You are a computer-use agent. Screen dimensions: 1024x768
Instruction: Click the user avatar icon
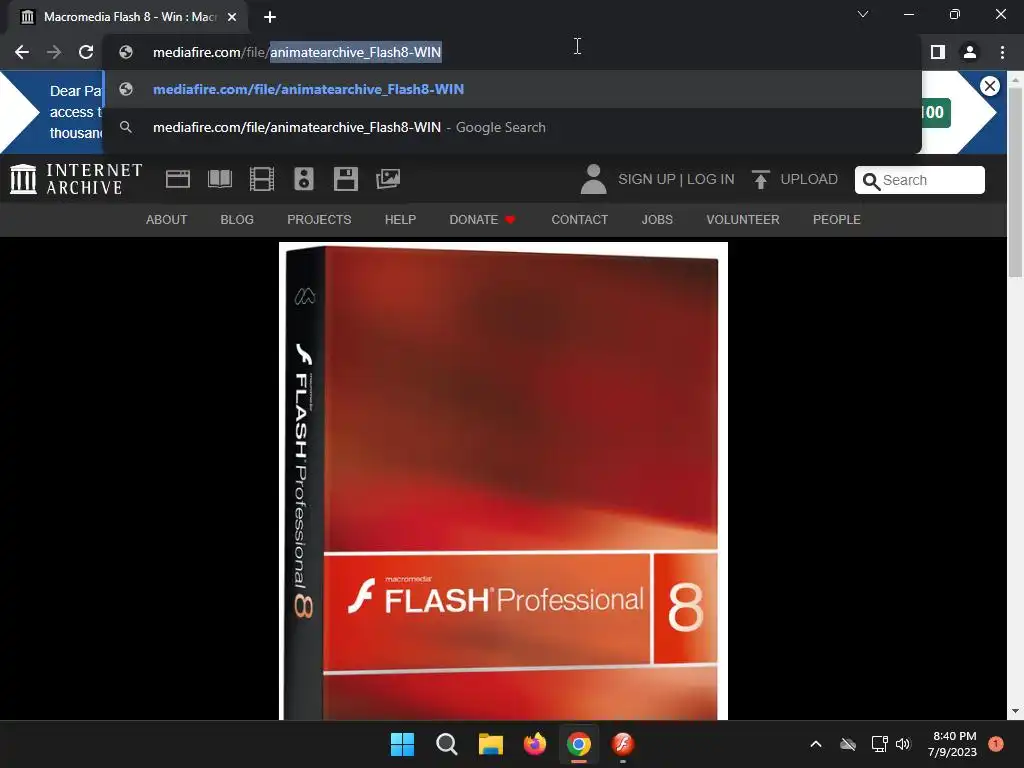(593, 179)
